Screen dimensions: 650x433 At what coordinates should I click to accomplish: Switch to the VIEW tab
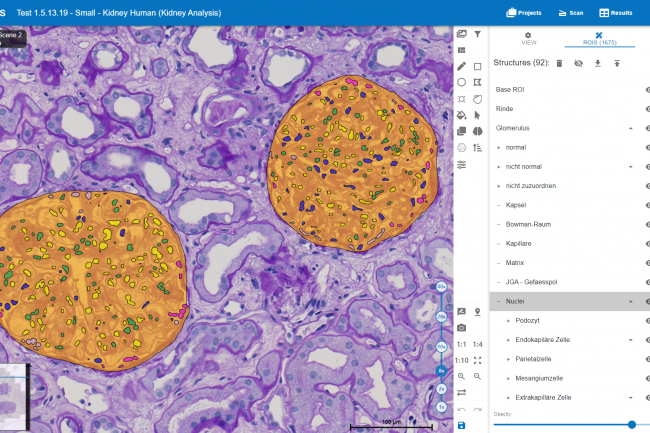529,39
